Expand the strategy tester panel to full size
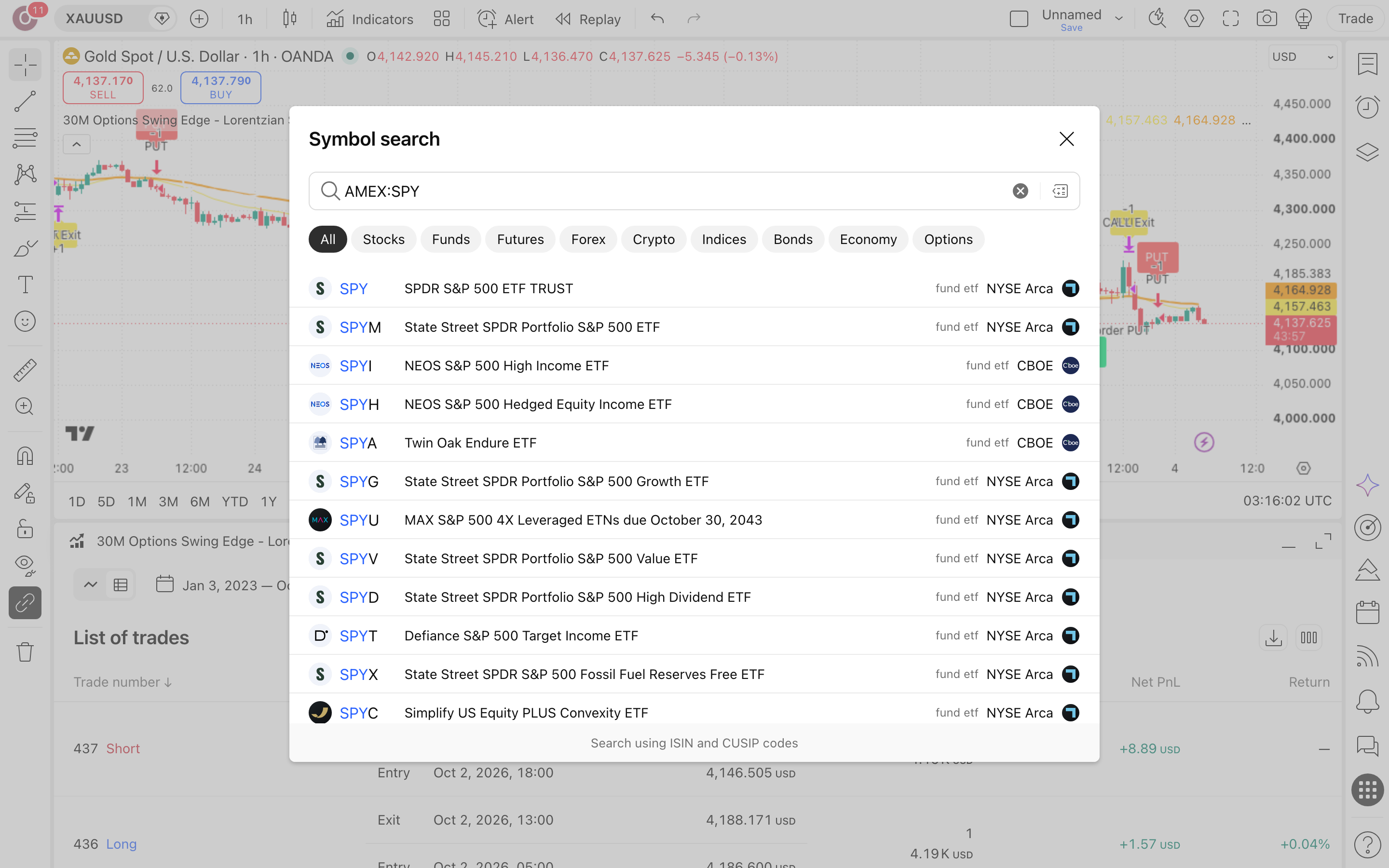This screenshot has width=1389, height=868. click(1323, 541)
